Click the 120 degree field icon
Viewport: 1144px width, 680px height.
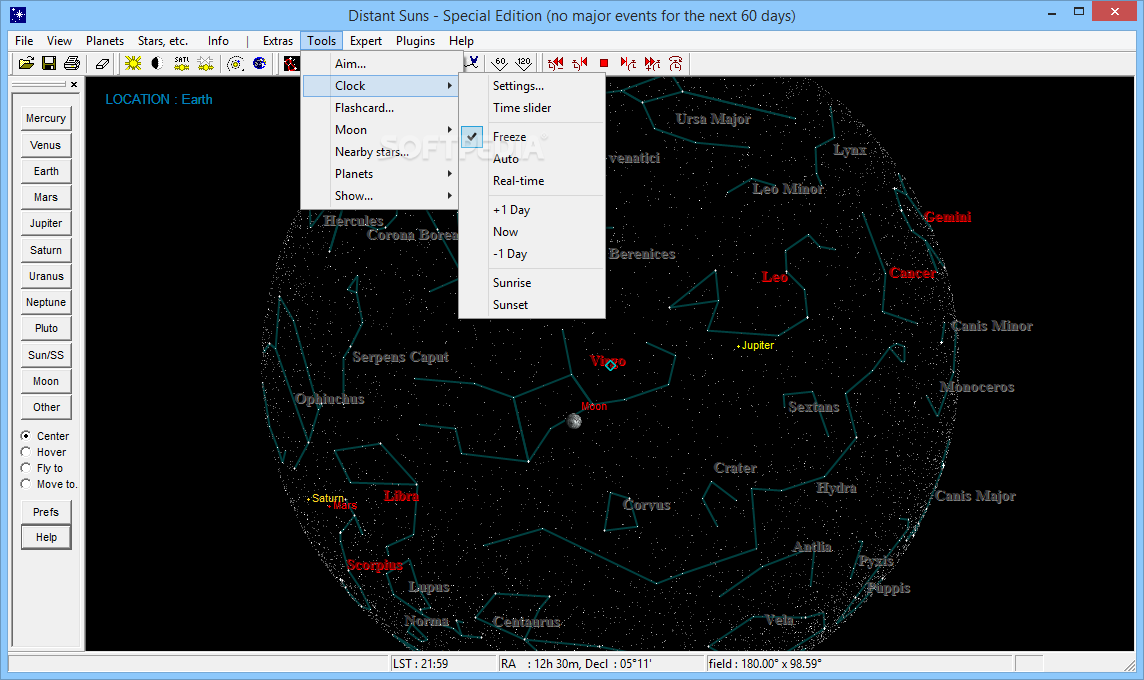(x=524, y=63)
